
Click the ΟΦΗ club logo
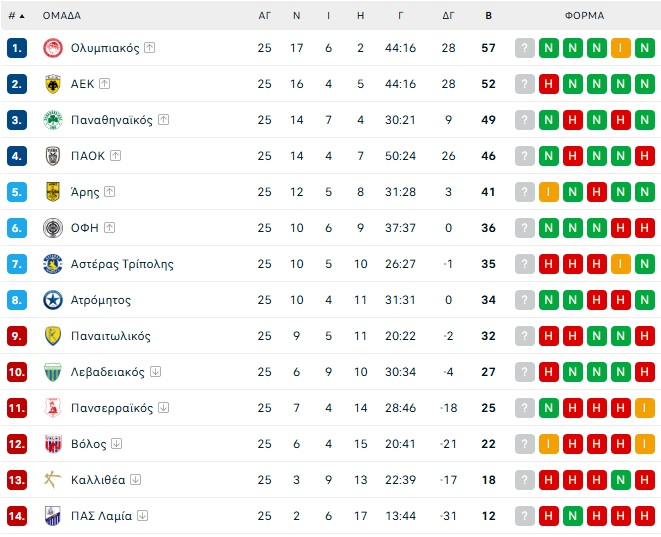52,228
